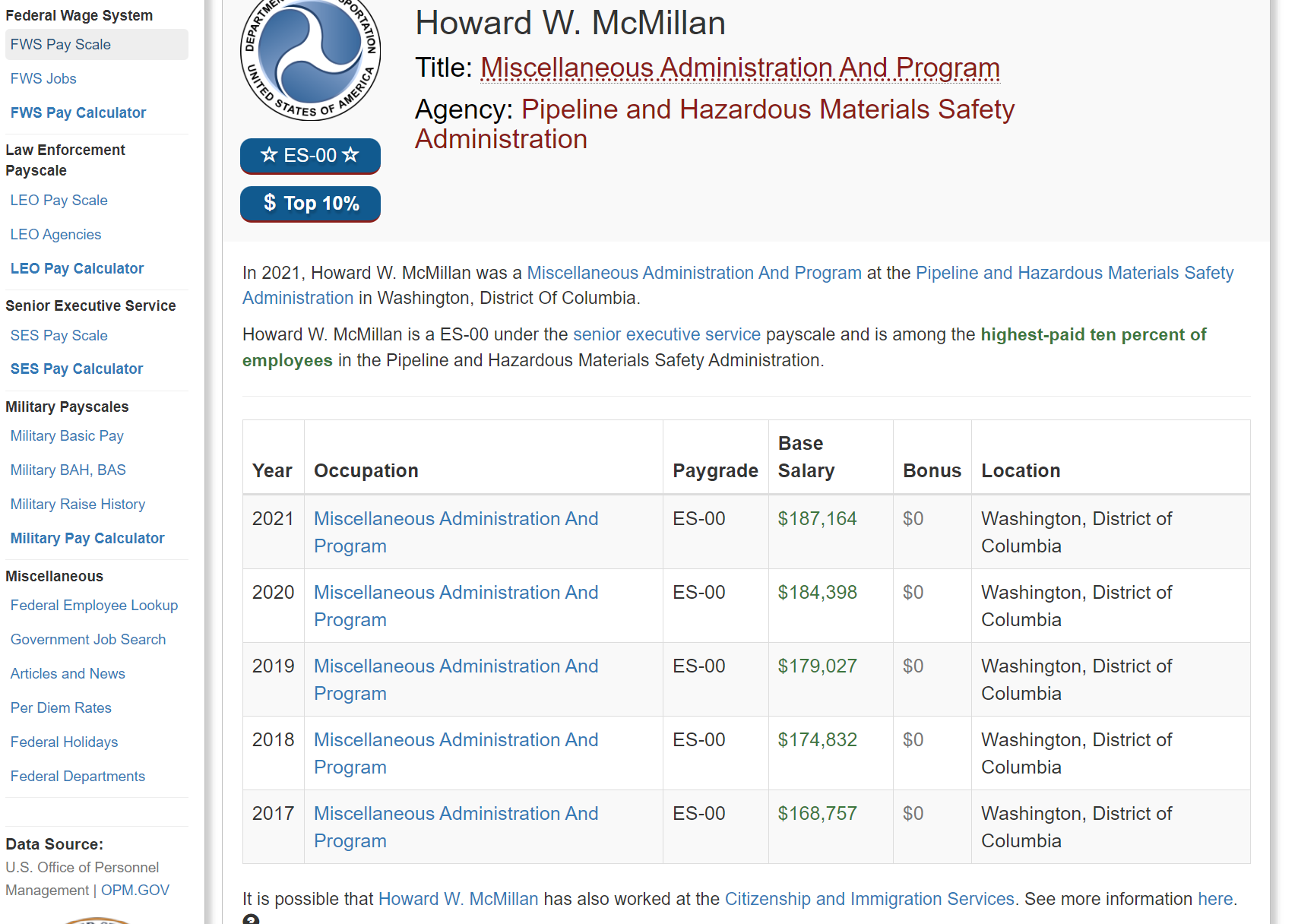Click Miscellaneous Administration And Program link in intro paragraph
The width and height of the screenshot is (1298, 924).
(x=695, y=273)
